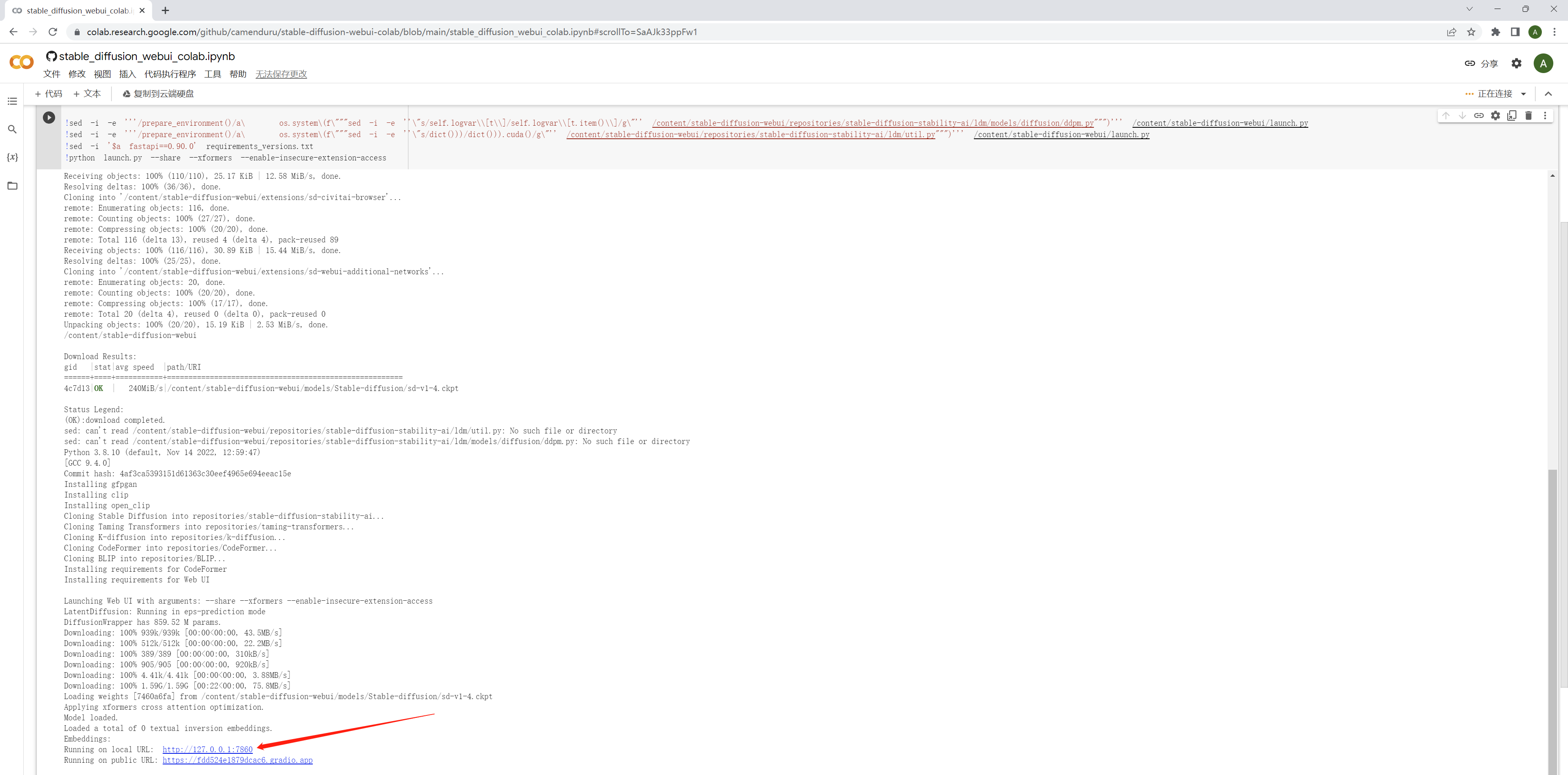Open the 代码执行程序 menu
Image resolution: width=1568 pixels, height=775 pixels.
170,74
